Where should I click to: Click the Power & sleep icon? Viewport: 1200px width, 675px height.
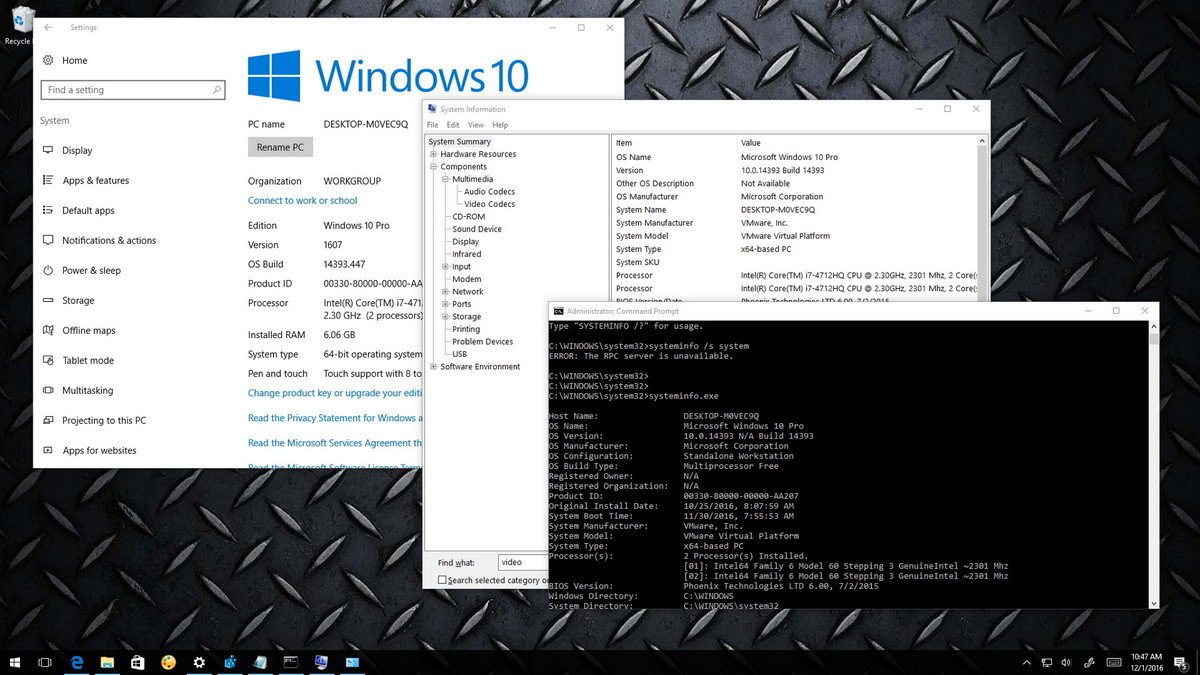48,271
